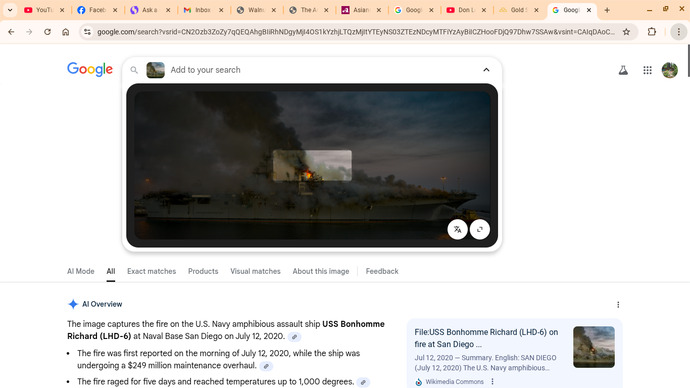Open Search Labs flask icon
Image resolution: width=690 pixels, height=388 pixels.
point(623,70)
